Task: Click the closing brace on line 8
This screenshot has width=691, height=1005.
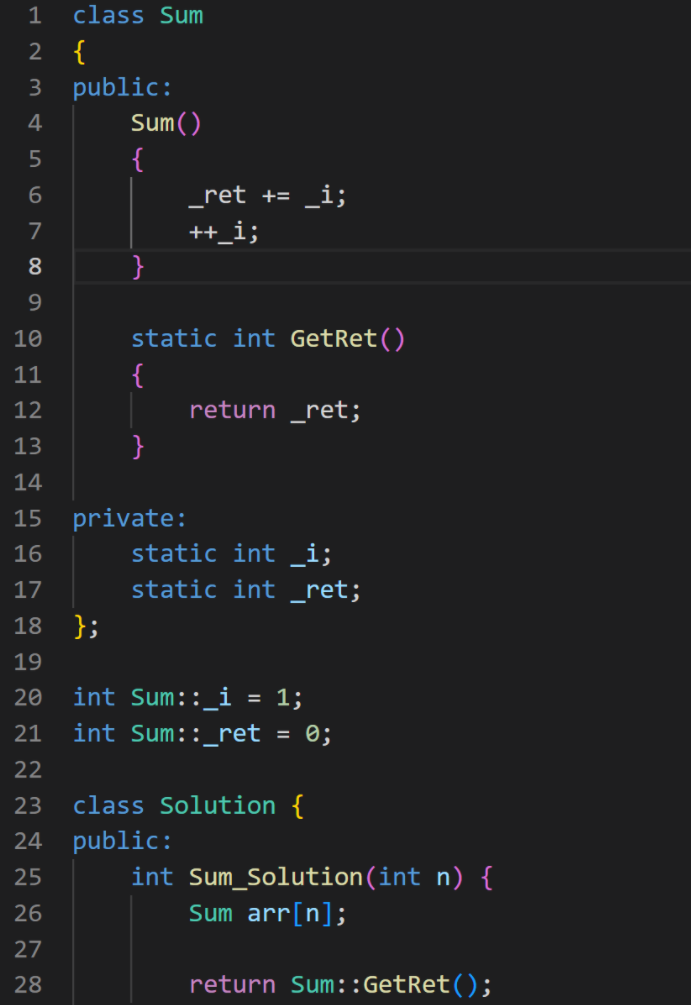Action: tap(138, 267)
